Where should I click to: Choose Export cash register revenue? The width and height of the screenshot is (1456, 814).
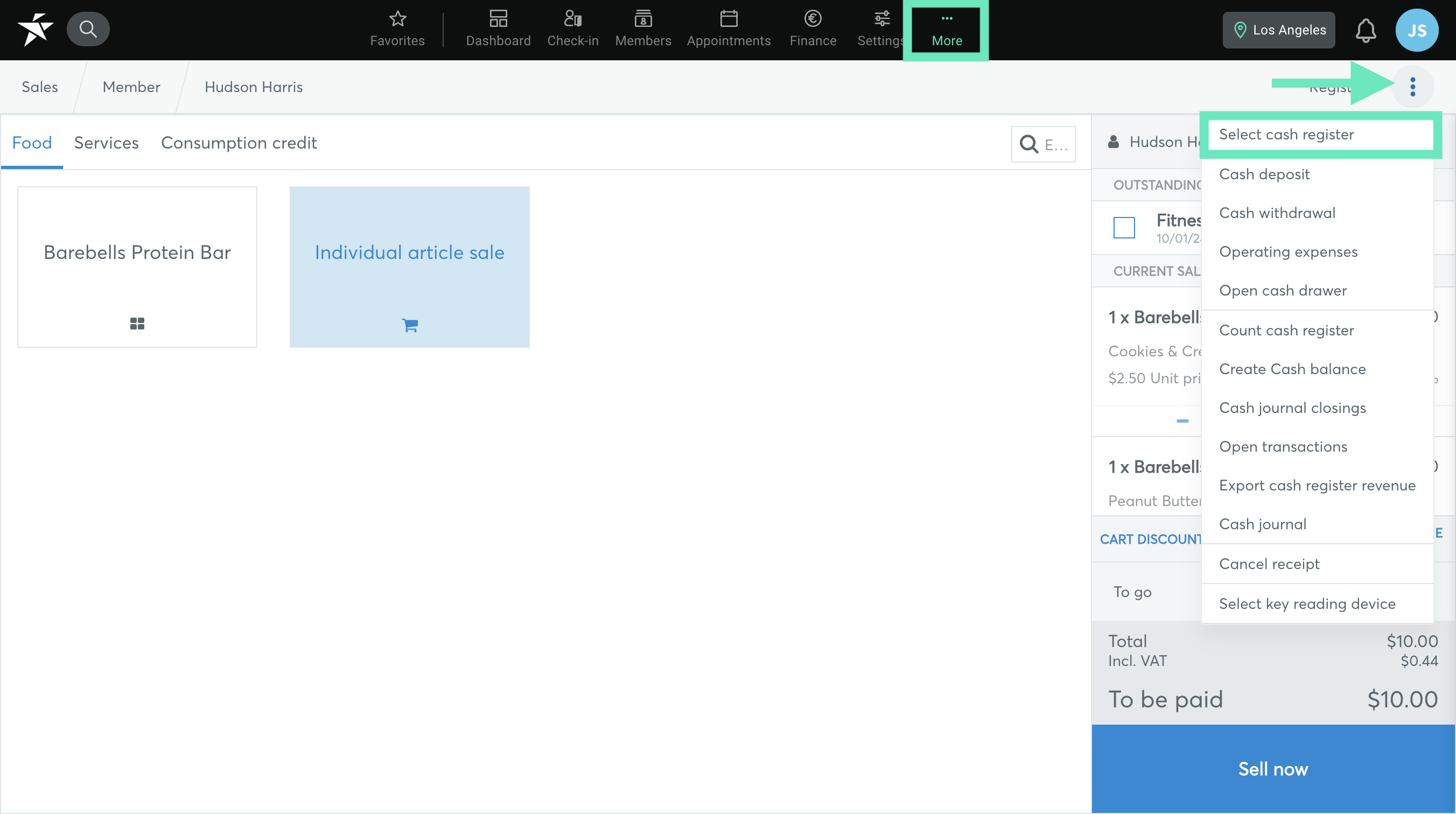click(x=1318, y=486)
